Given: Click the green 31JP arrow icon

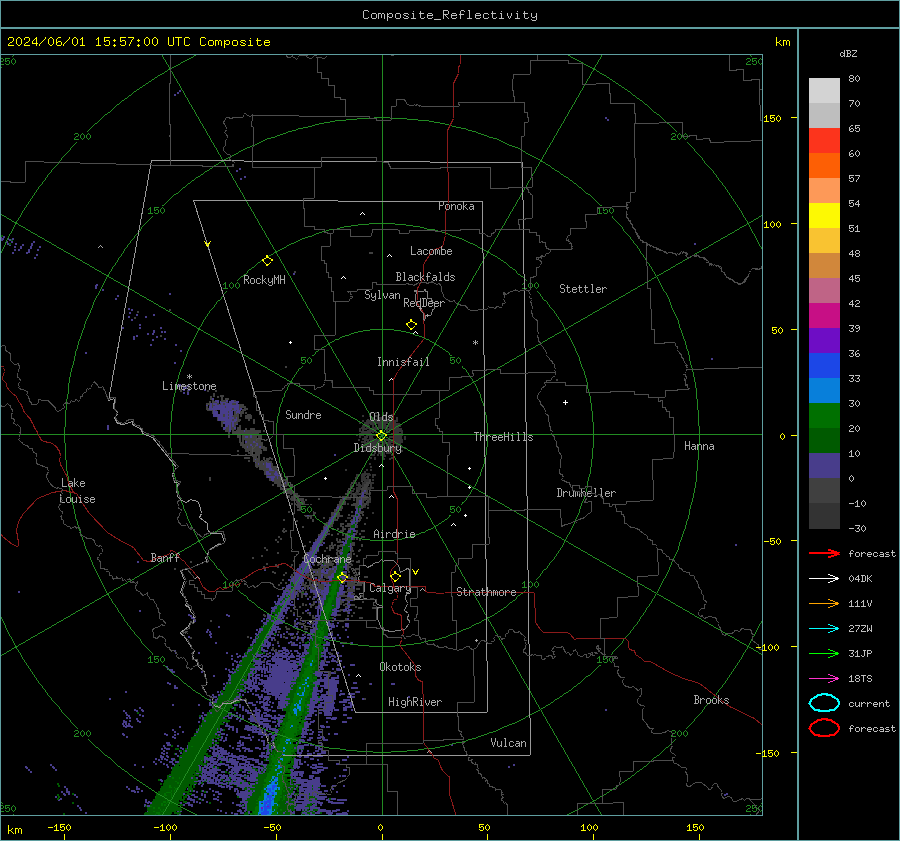Looking at the screenshot, I should click(x=824, y=653).
